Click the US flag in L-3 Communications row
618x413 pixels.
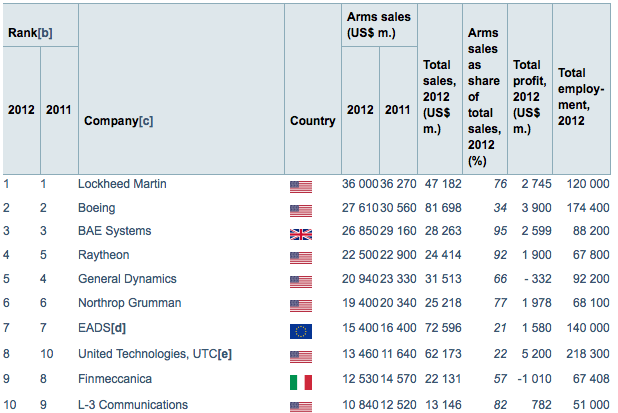300,406
